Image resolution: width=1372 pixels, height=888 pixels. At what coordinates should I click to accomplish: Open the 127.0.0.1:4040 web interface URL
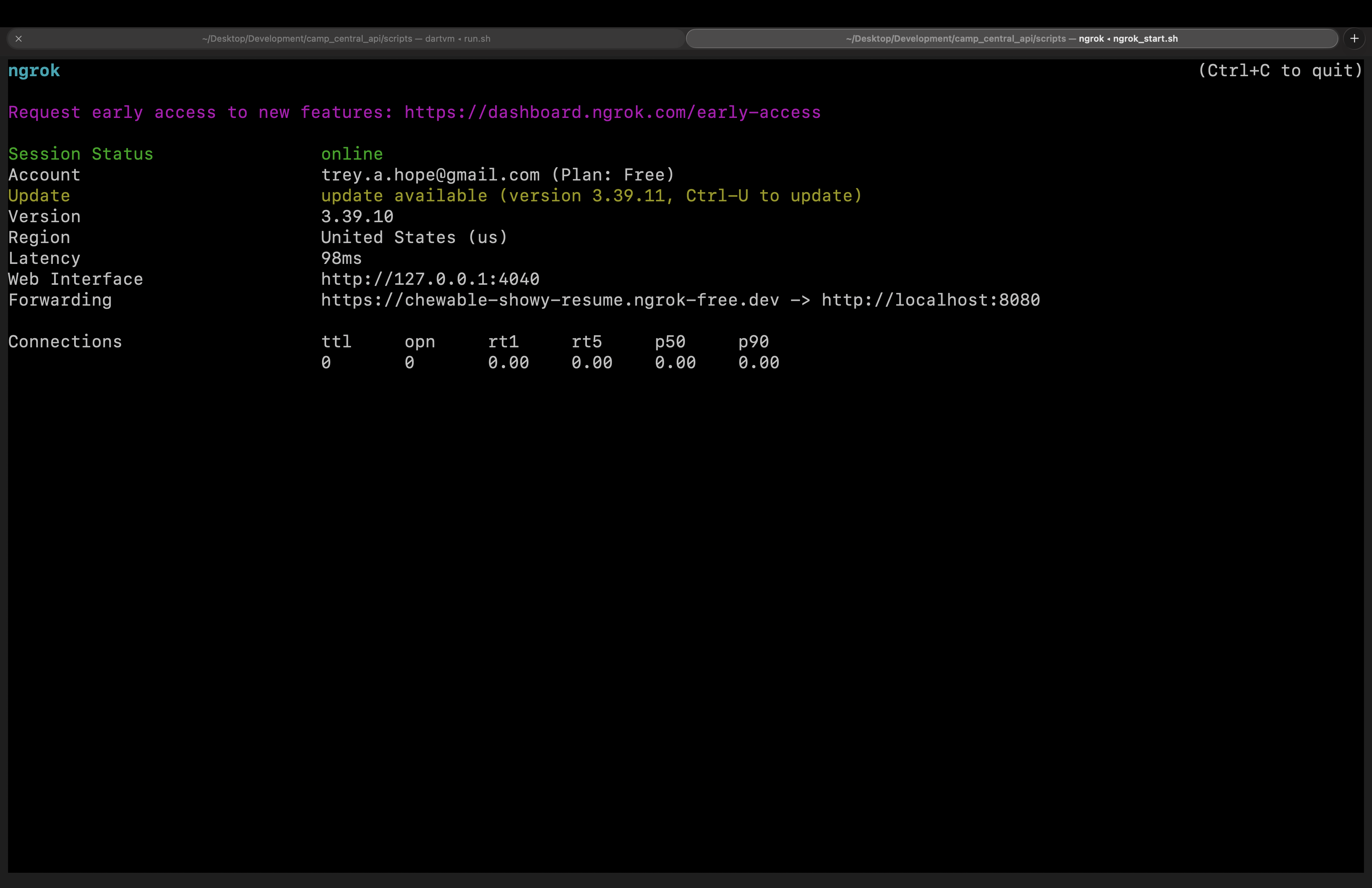(x=430, y=279)
